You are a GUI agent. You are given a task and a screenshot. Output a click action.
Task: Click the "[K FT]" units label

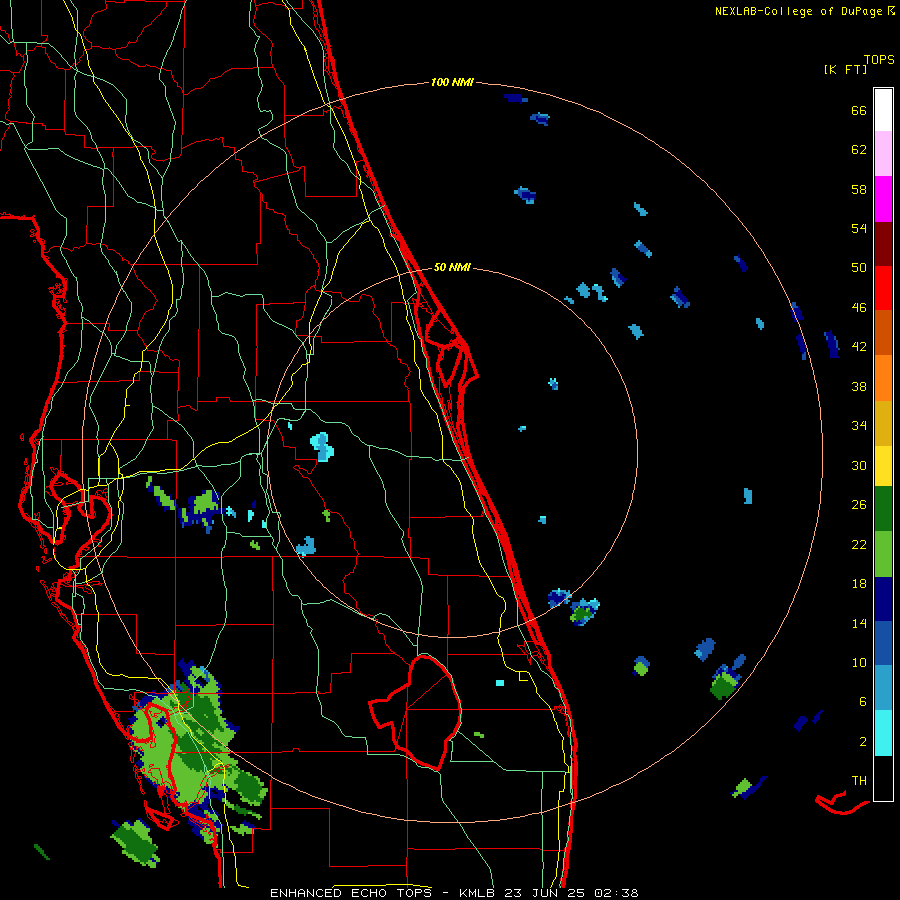pyautogui.click(x=845, y=70)
